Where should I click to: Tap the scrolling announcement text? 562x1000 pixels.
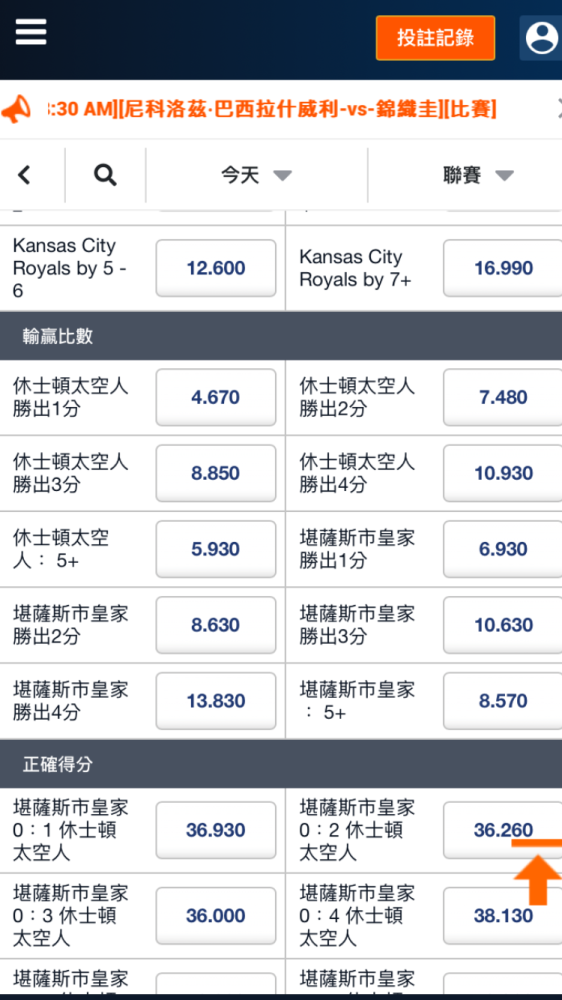point(272,108)
